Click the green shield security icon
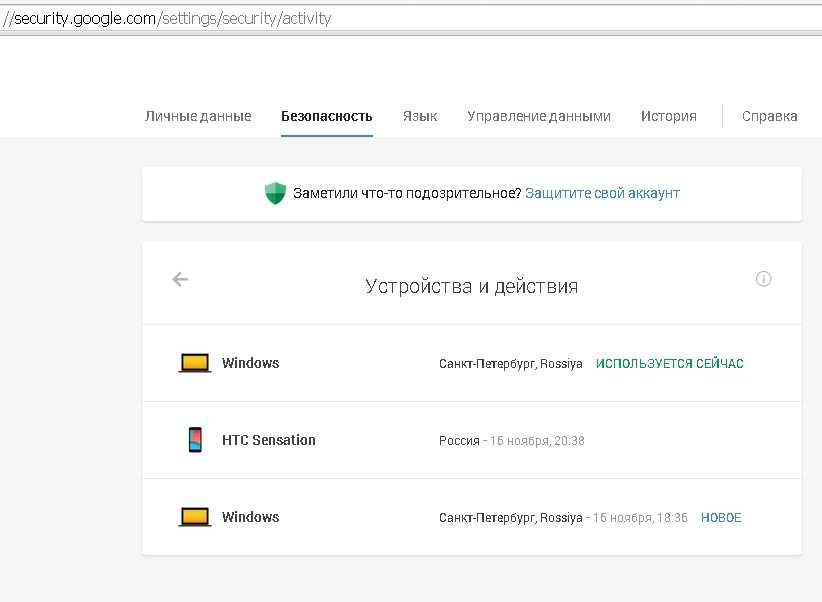The image size is (822, 602). click(275, 193)
